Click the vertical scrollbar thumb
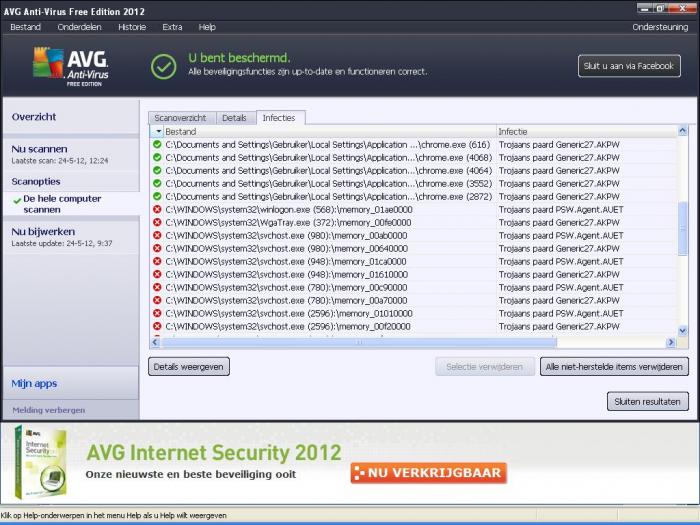Screen dimensions: 700x525 click(682, 229)
